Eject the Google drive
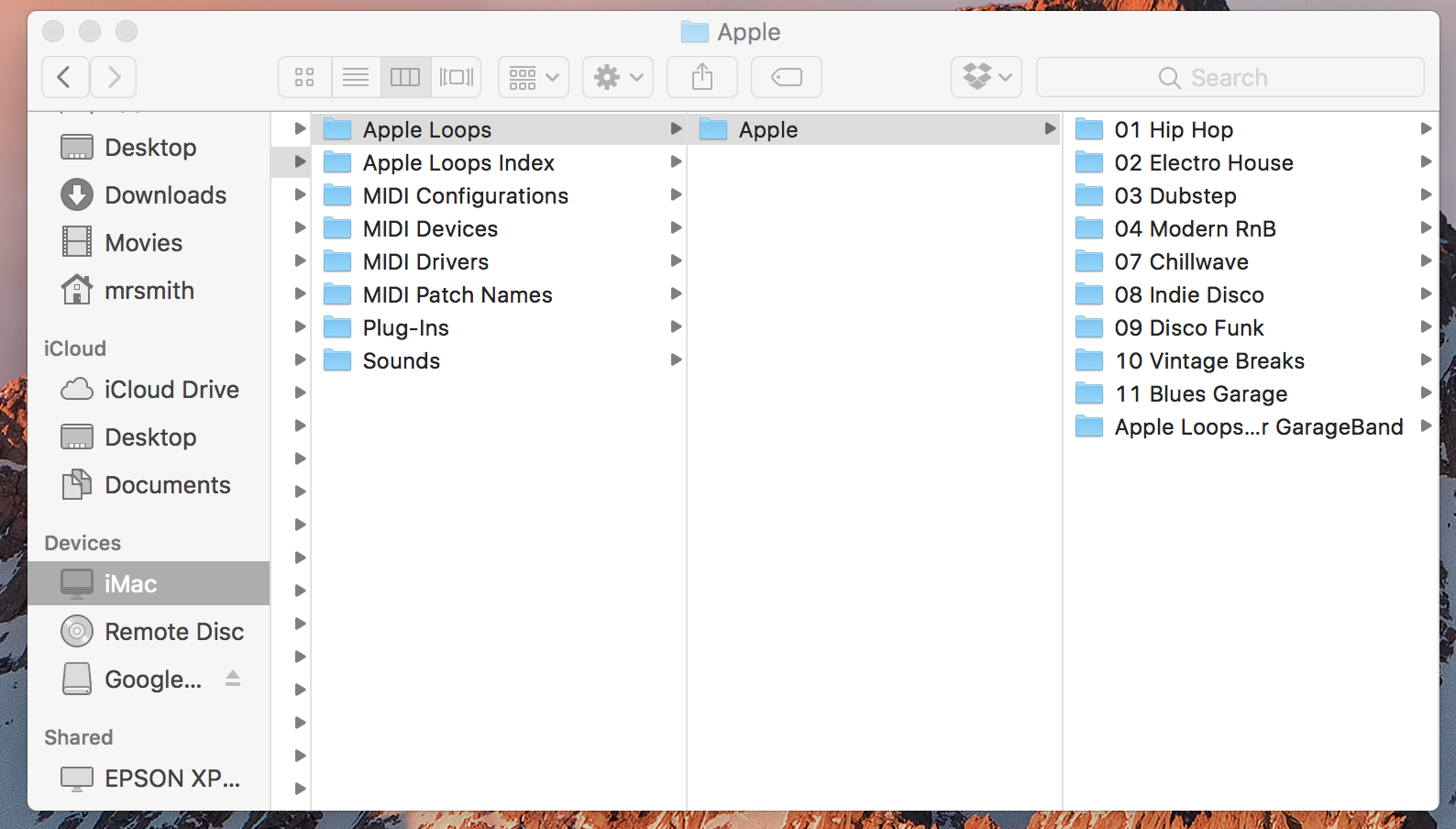This screenshot has height=829, width=1456. pyautogui.click(x=233, y=679)
